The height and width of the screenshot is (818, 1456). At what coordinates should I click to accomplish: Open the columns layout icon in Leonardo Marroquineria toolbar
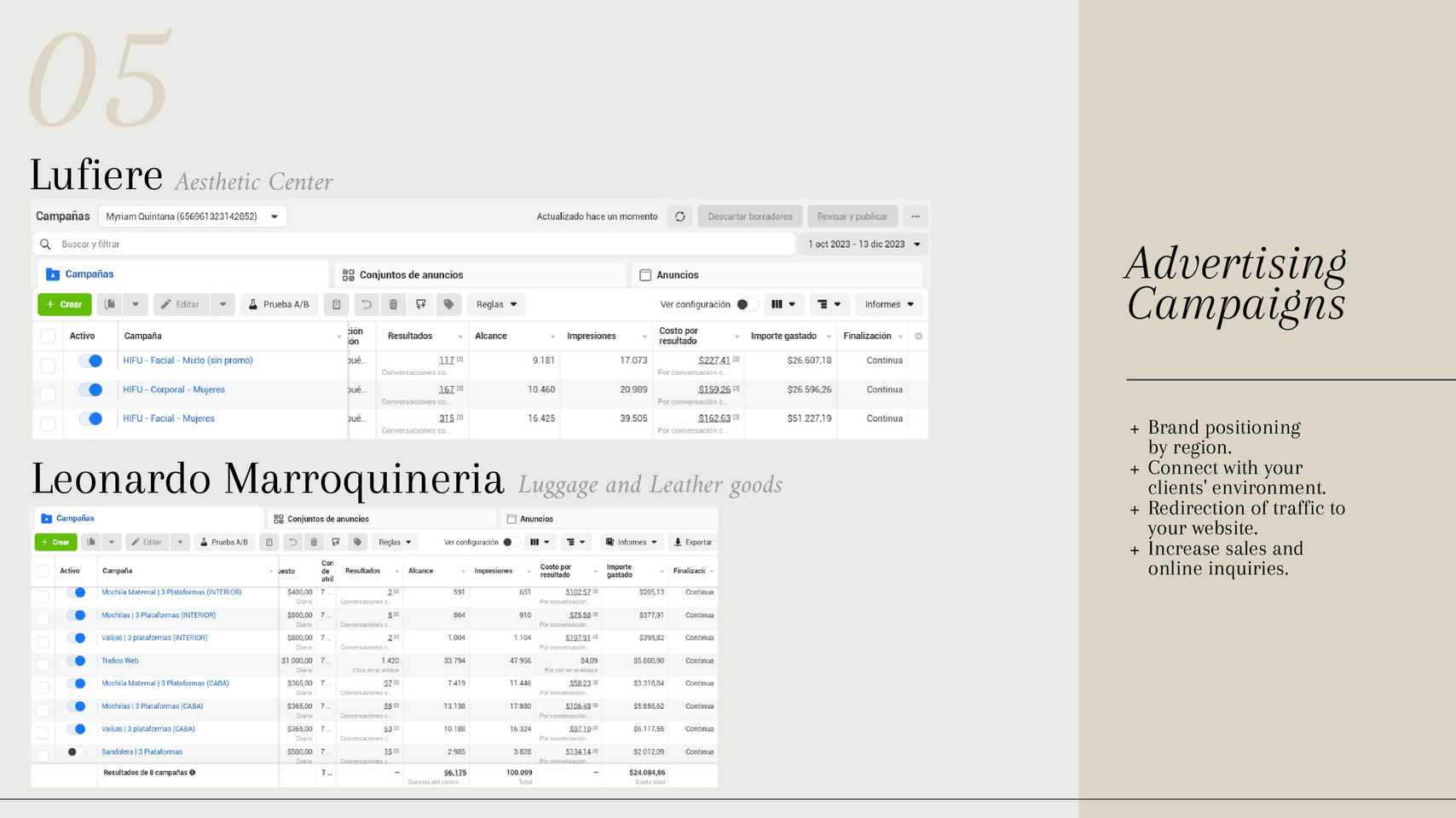(539, 542)
